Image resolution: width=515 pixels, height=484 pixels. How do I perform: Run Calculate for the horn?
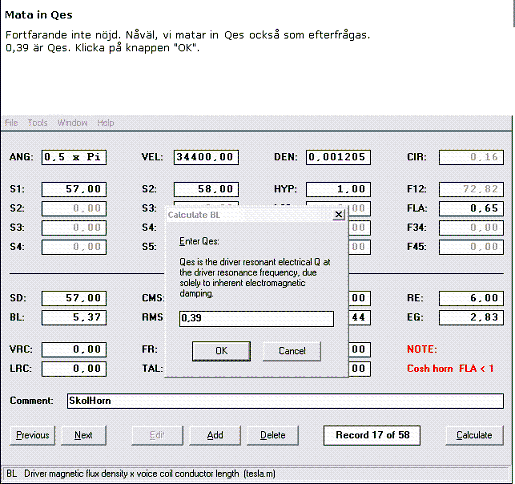[474, 435]
